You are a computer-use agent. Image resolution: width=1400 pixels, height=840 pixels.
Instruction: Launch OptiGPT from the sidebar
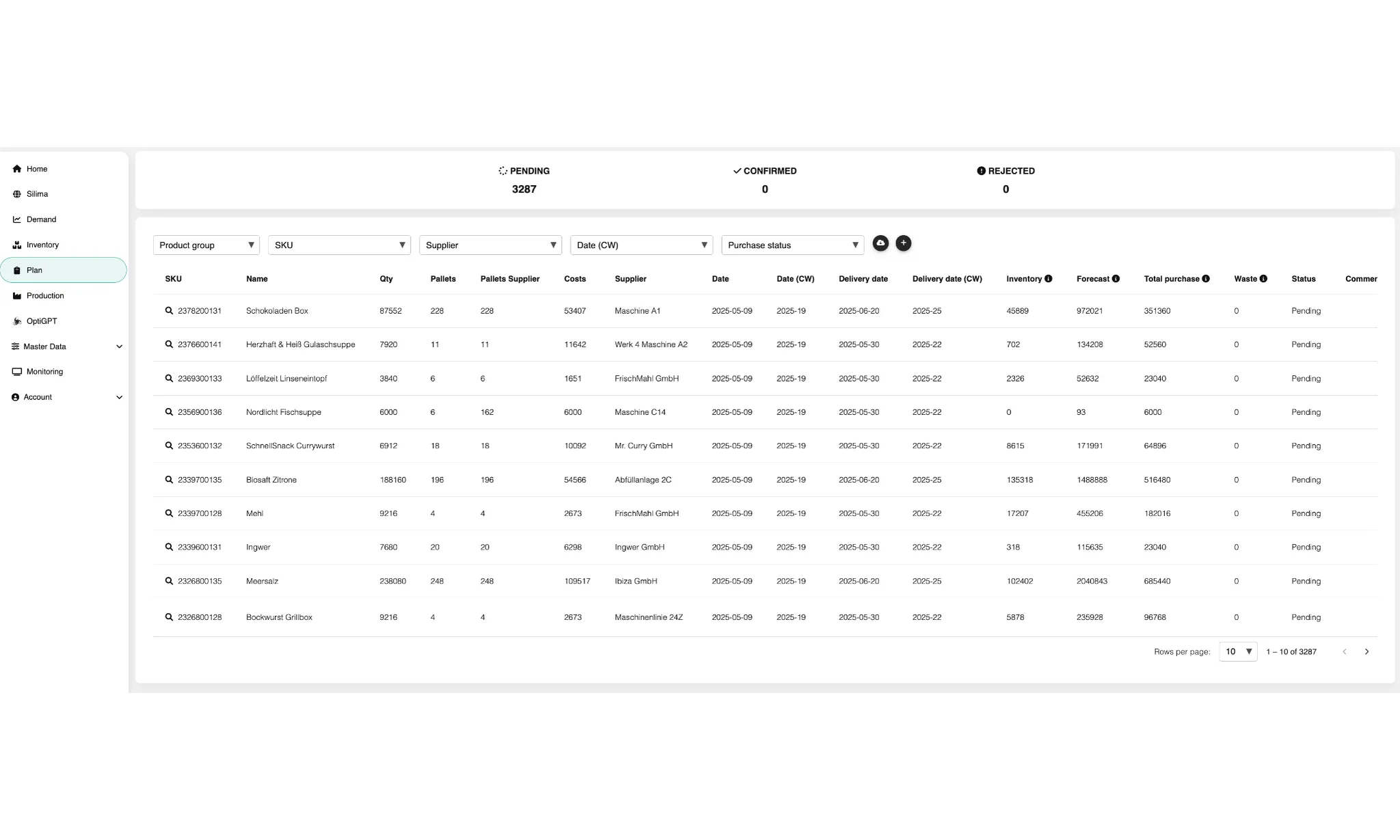[43, 321]
